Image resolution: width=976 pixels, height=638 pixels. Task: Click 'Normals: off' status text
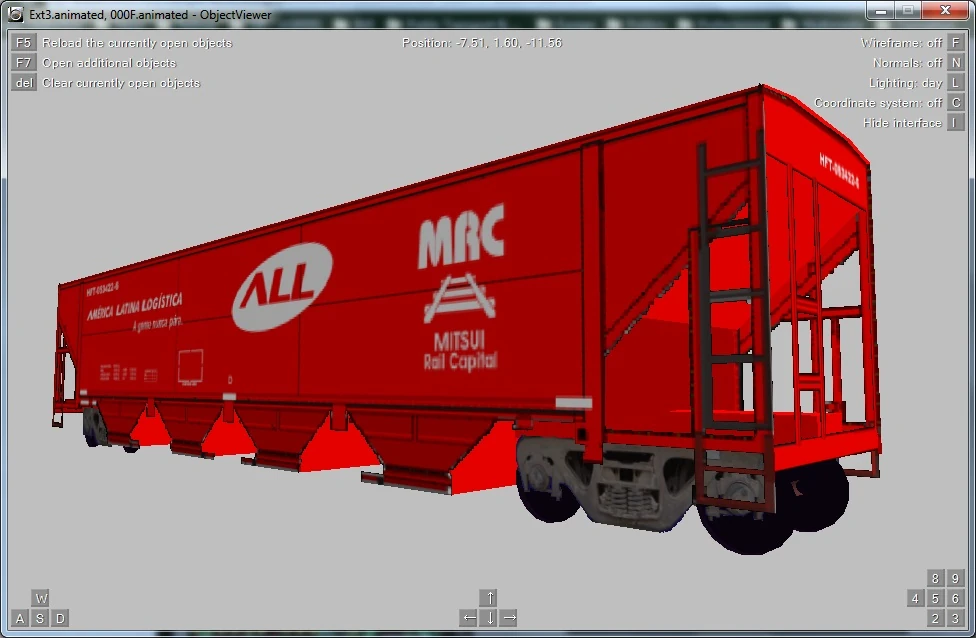tap(908, 63)
